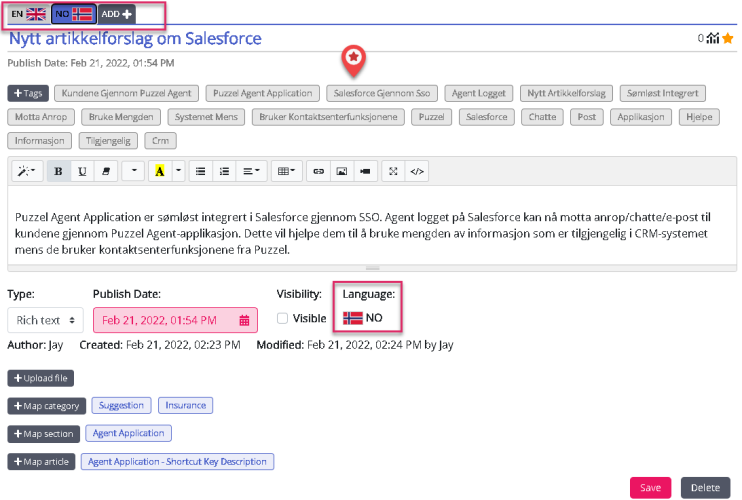Click the Upload file button
The height and width of the screenshot is (500, 742).
(x=41, y=378)
